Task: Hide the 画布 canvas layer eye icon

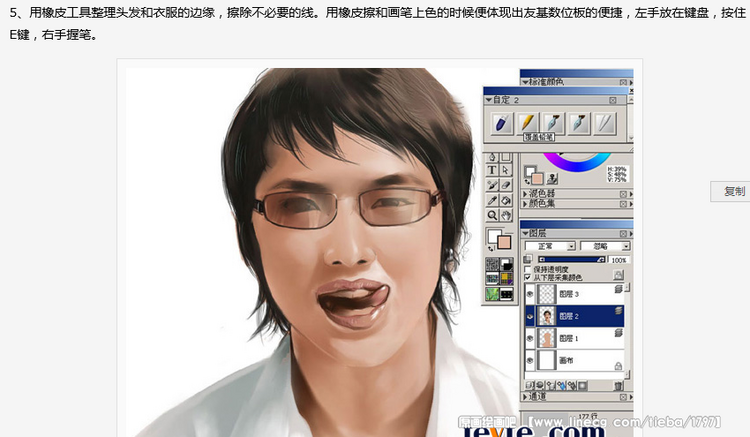Action: point(530,360)
